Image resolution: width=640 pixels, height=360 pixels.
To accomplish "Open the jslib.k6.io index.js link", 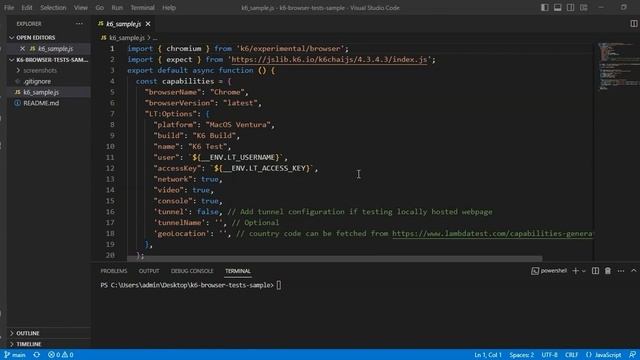I will click(x=329, y=60).
